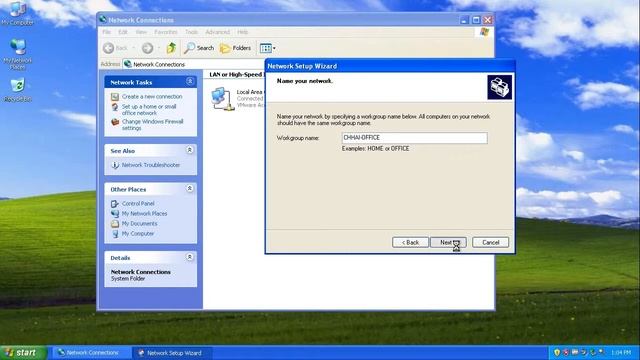Screen dimensions: 640x360
Task: Open Network Troubleshooter link
Action: (x=151, y=165)
